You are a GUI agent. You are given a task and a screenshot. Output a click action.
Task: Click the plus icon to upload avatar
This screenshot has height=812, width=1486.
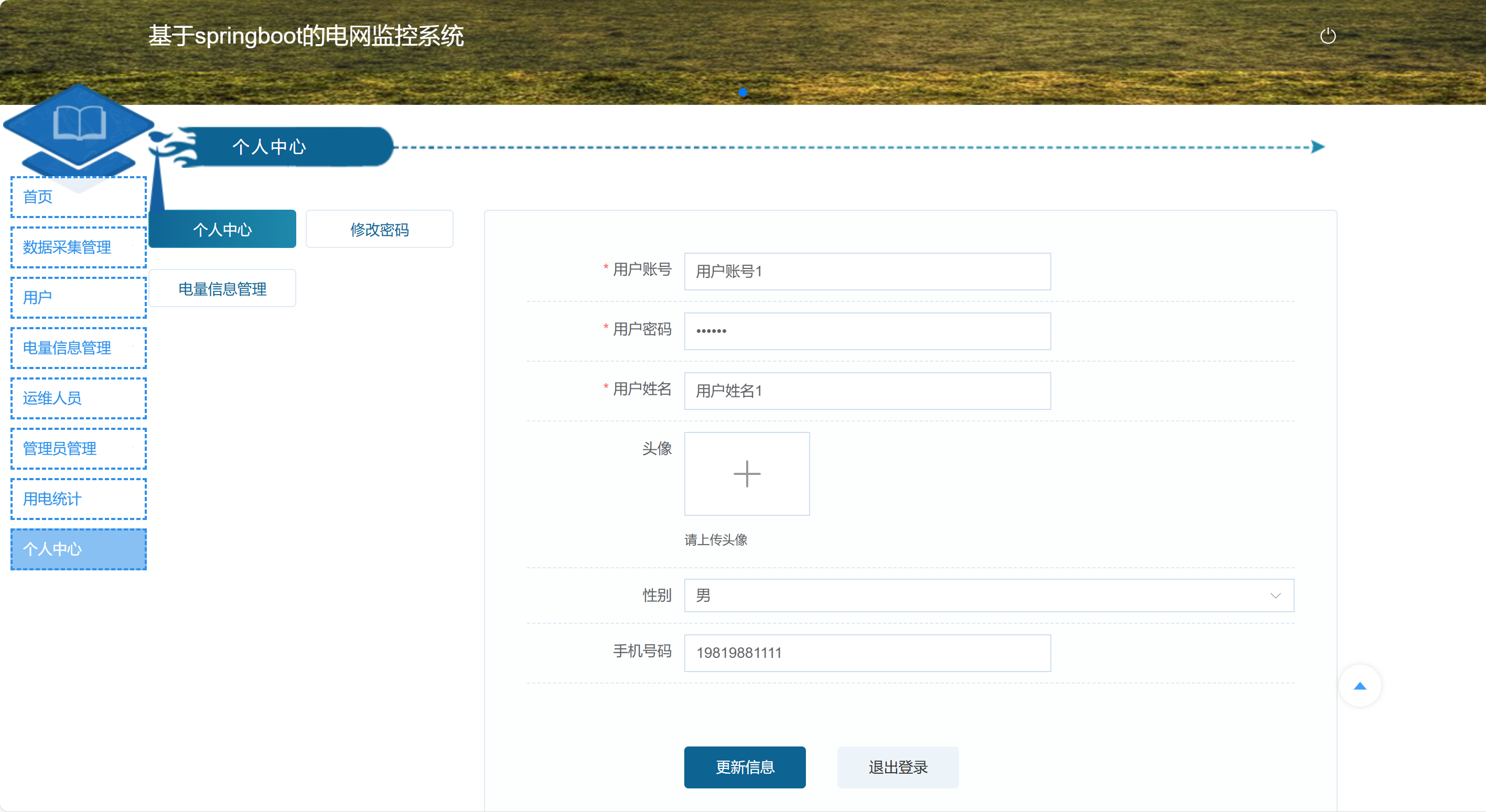747,473
